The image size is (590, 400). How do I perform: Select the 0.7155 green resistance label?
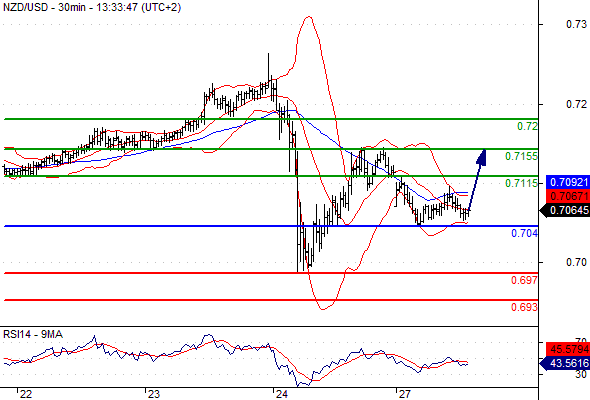coord(522,156)
